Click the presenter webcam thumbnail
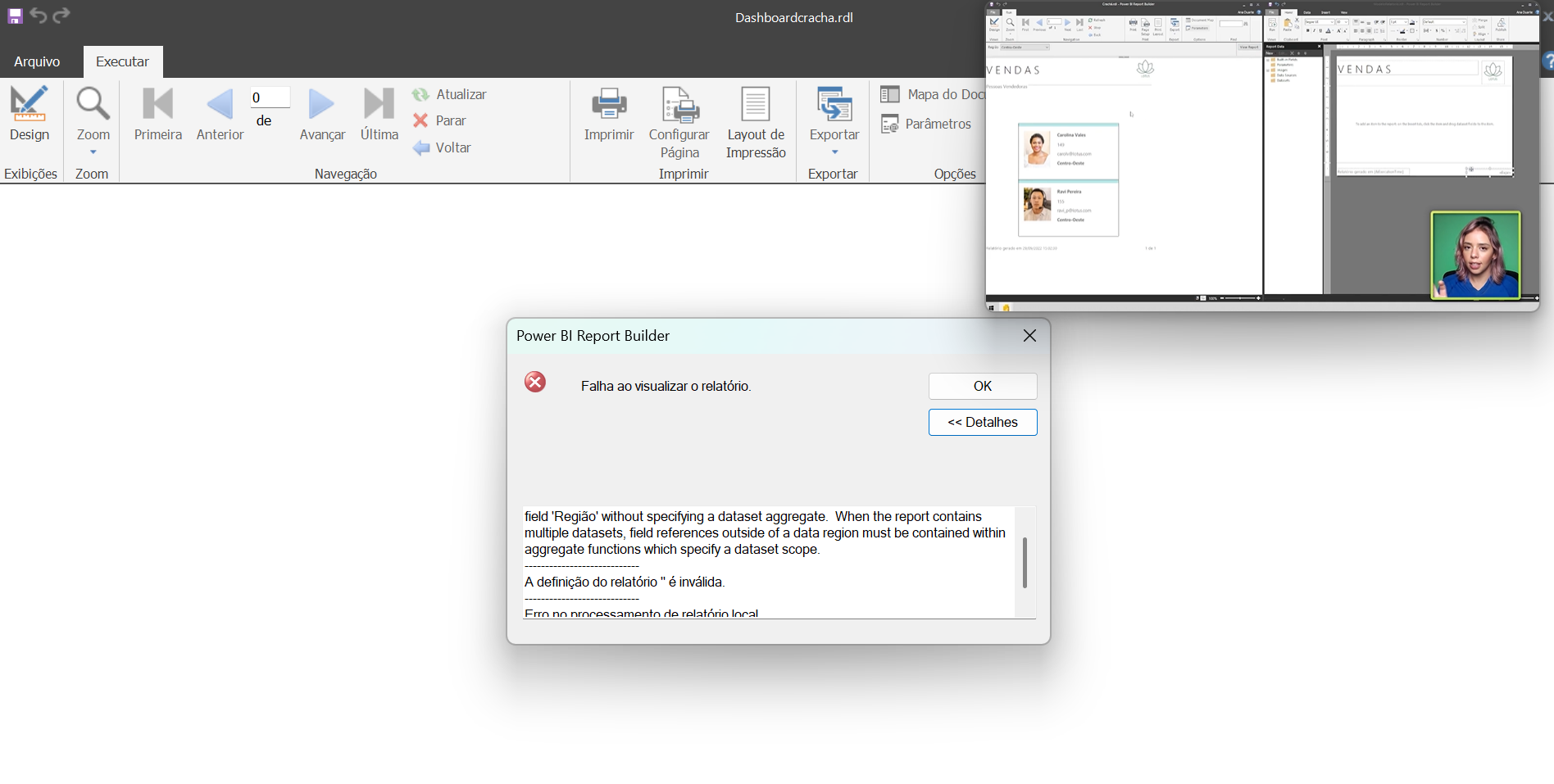 pyautogui.click(x=1475, y=256)
